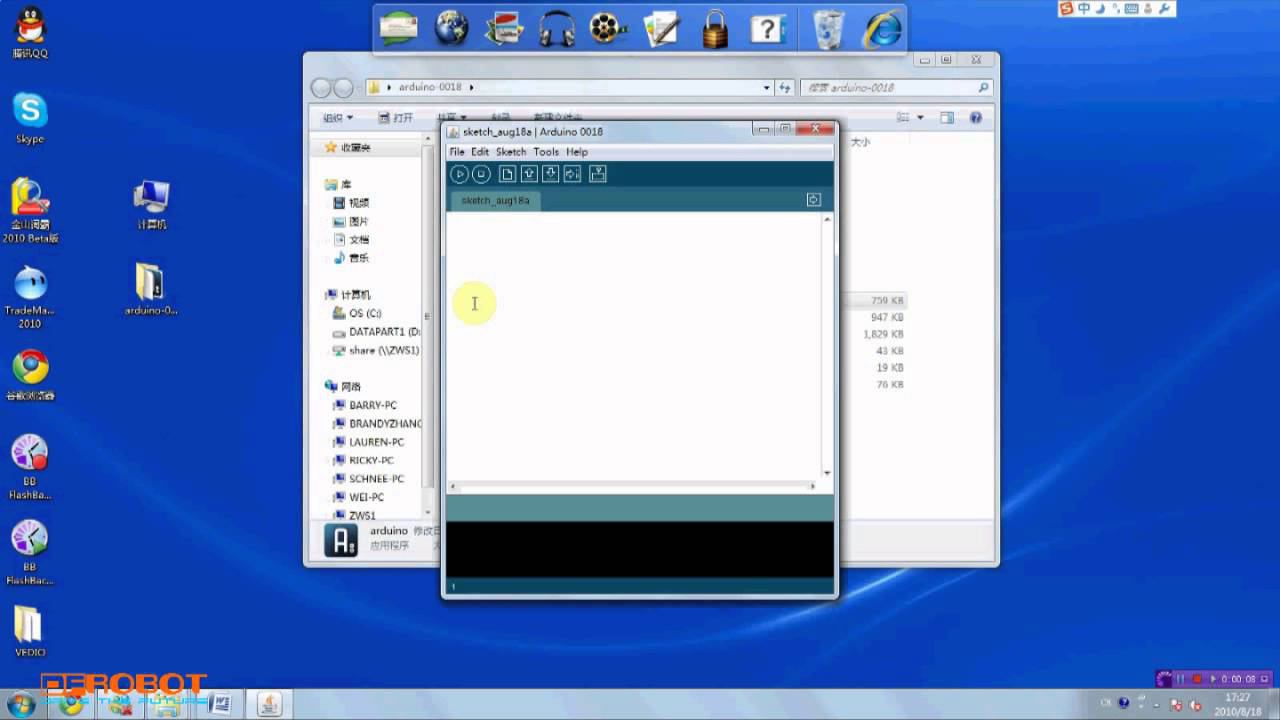Select DATAPART1 (D:) drive in Explorer sidebar

[x=377, y=332]
